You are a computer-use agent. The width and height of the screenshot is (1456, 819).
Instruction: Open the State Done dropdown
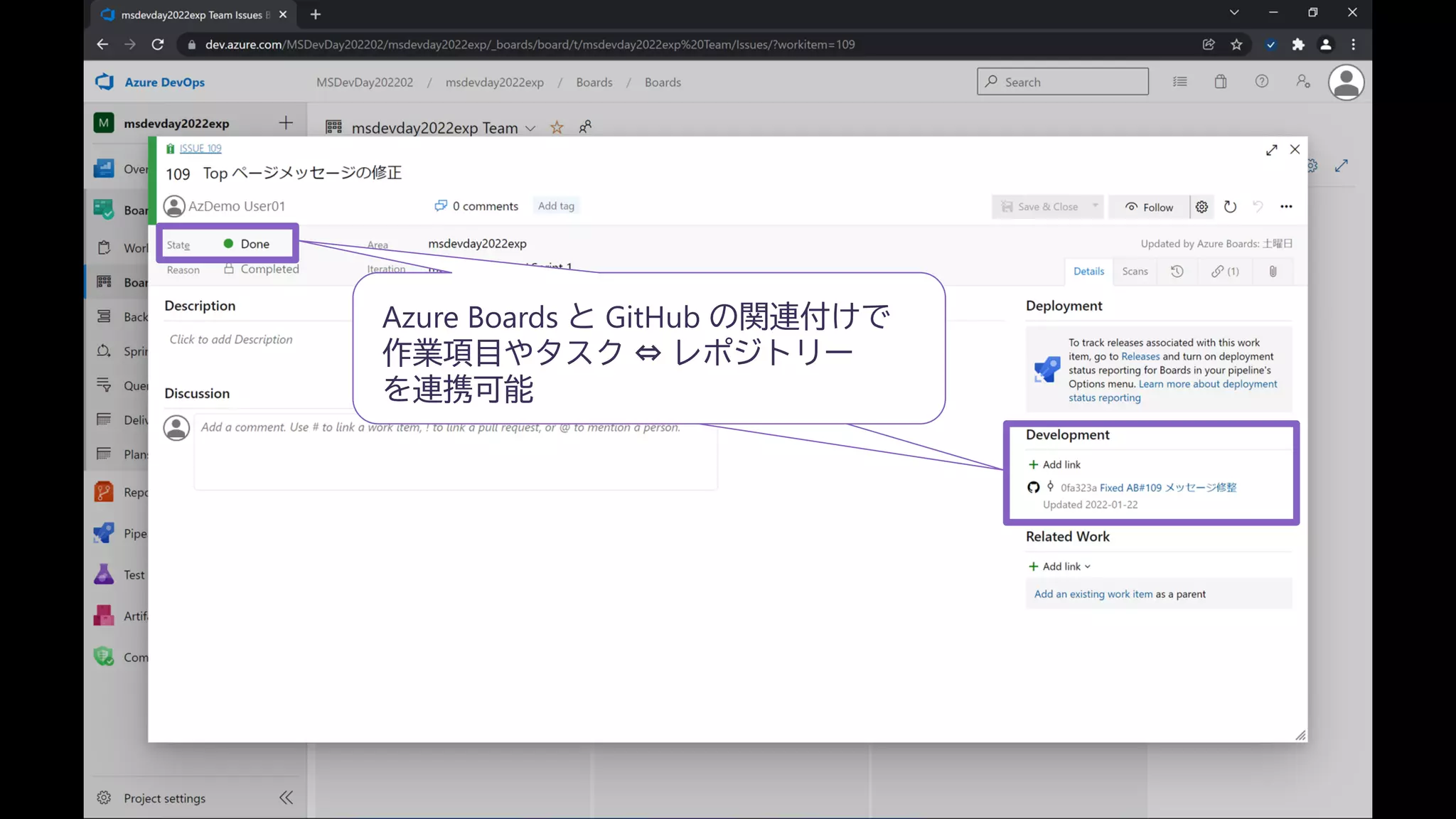pyautogui.click(x=255, y=244)
